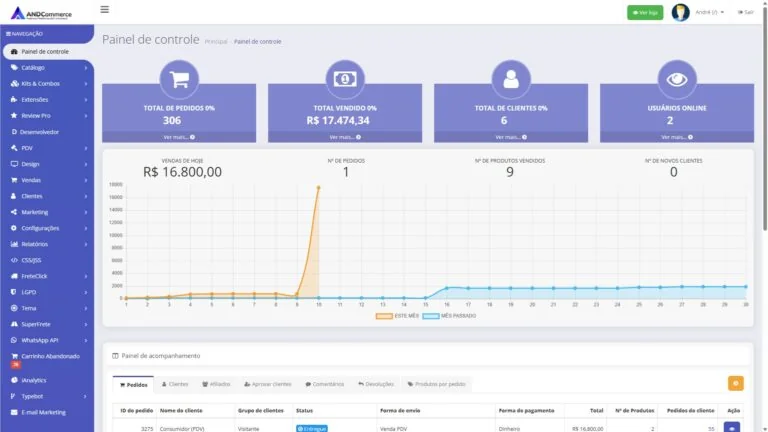Click the user avatar picture
This screenshot has height=432, width=768.
680,12
